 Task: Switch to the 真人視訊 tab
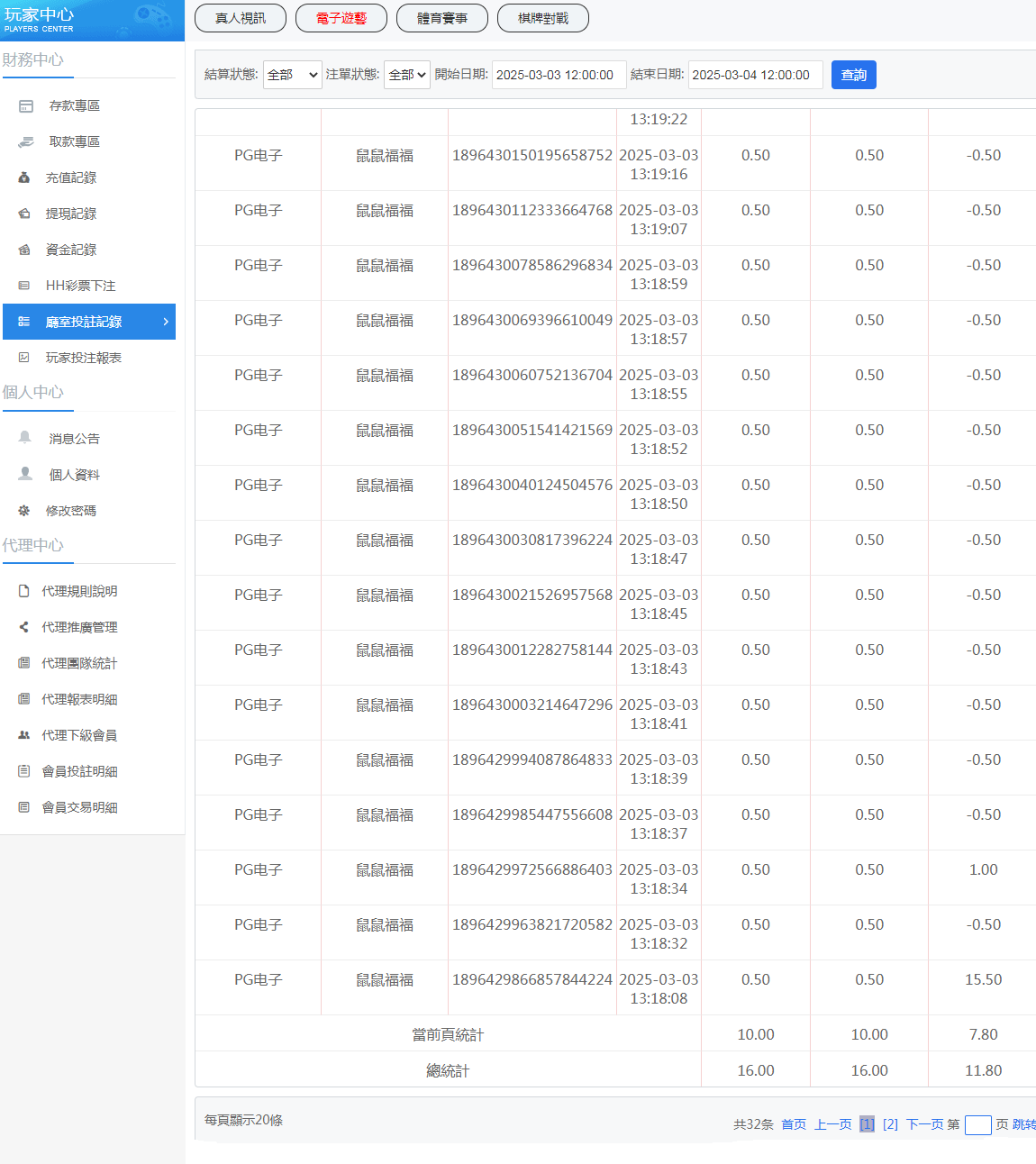tap(241, 18)
